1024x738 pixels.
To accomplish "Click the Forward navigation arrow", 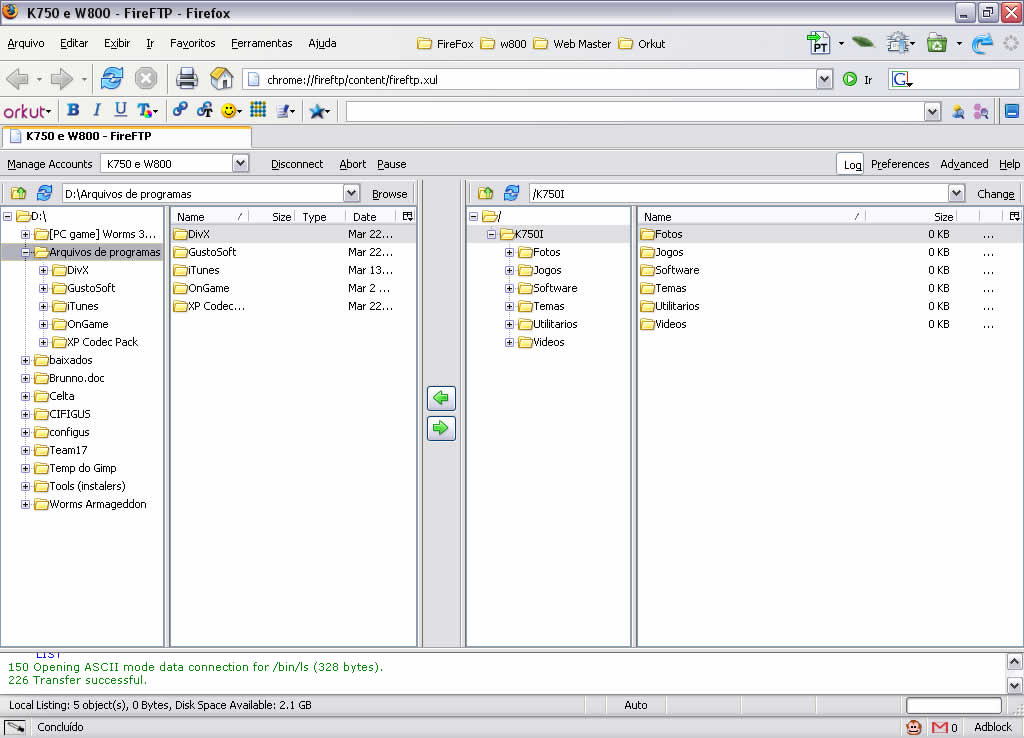I will point(62,79).
